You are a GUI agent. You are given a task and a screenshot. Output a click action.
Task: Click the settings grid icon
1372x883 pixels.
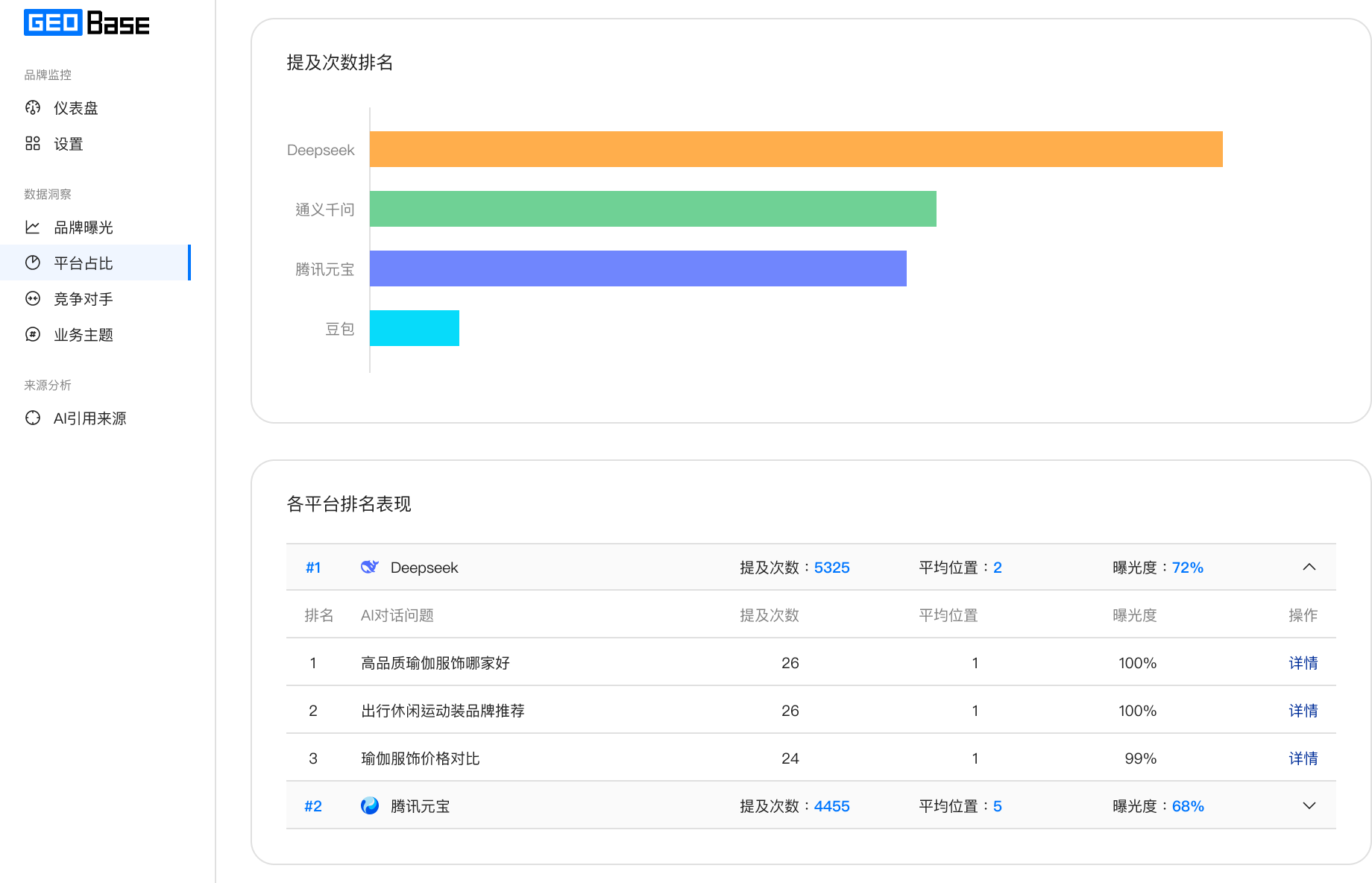coord(33,143)
